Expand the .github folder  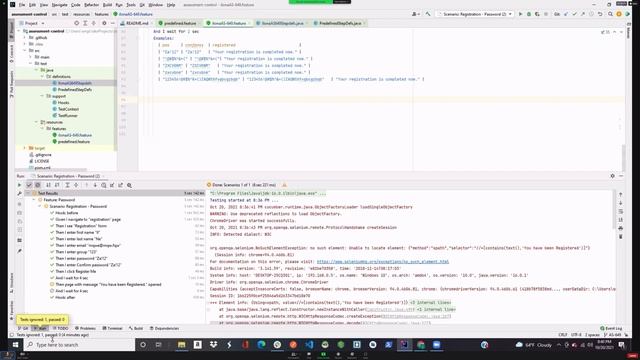point(25,38)
